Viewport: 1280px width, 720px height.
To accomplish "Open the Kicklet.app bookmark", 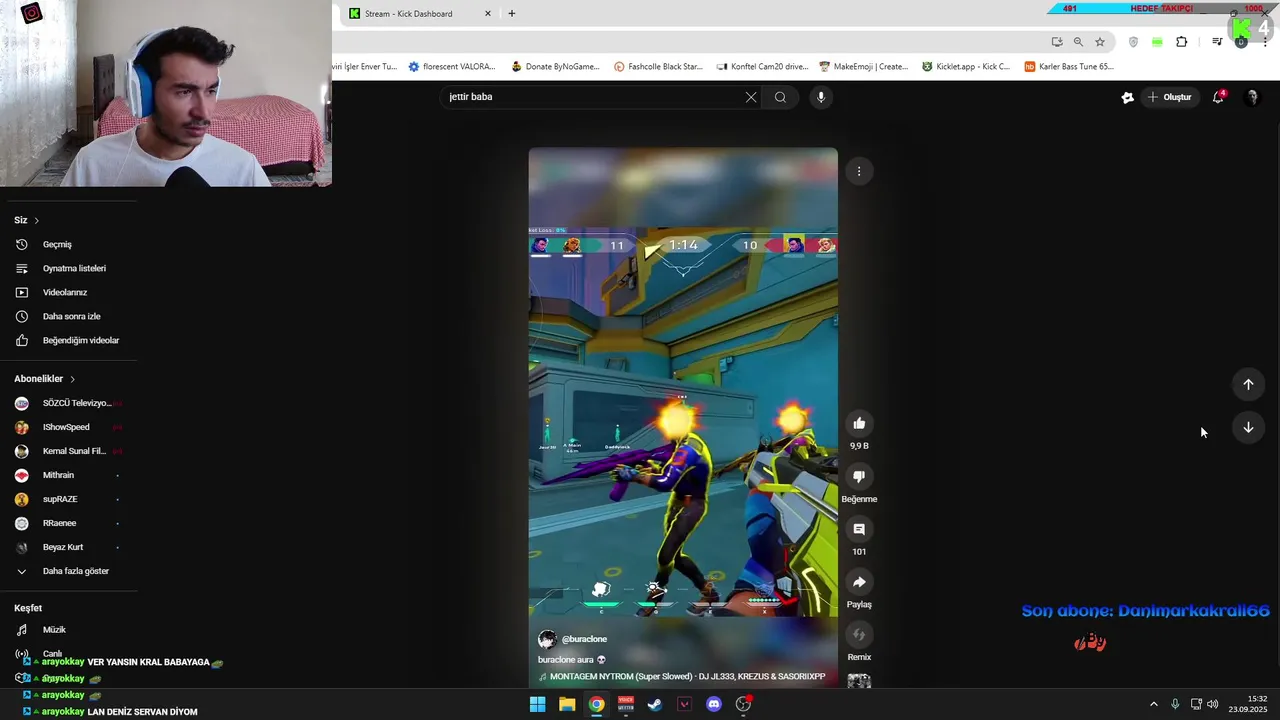I will tap(966, 66).
